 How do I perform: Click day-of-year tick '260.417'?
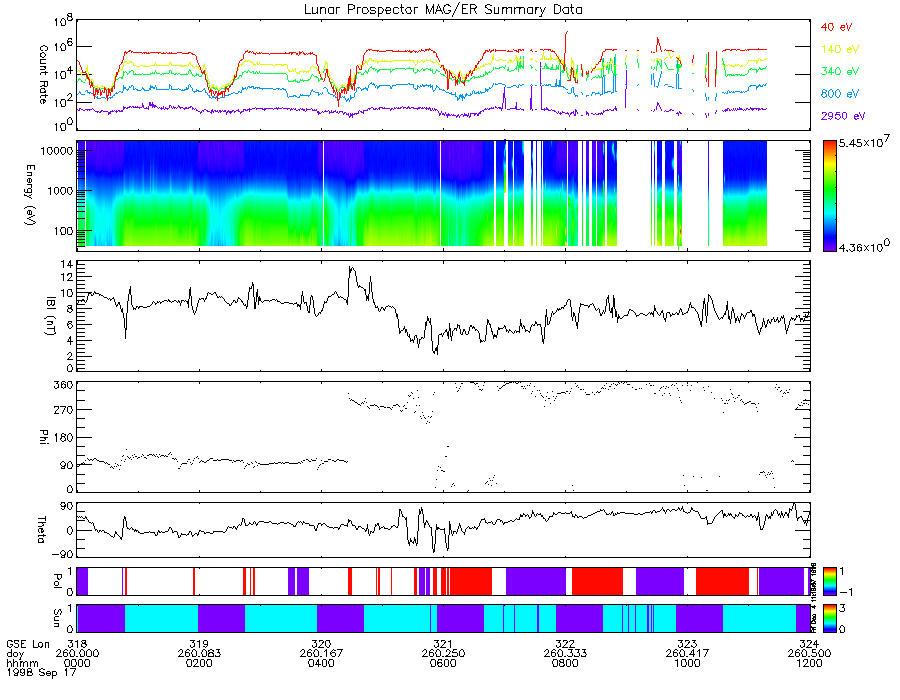tap(687, 654)
